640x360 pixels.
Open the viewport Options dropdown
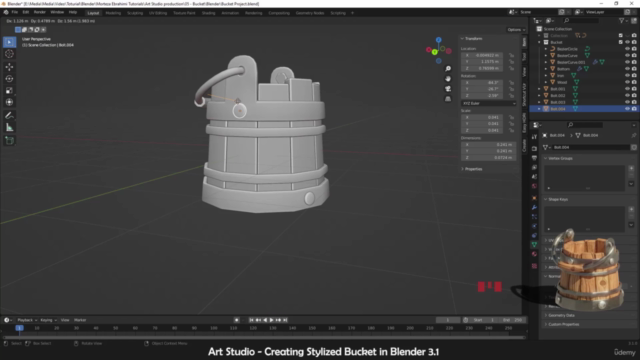[516, 30]
